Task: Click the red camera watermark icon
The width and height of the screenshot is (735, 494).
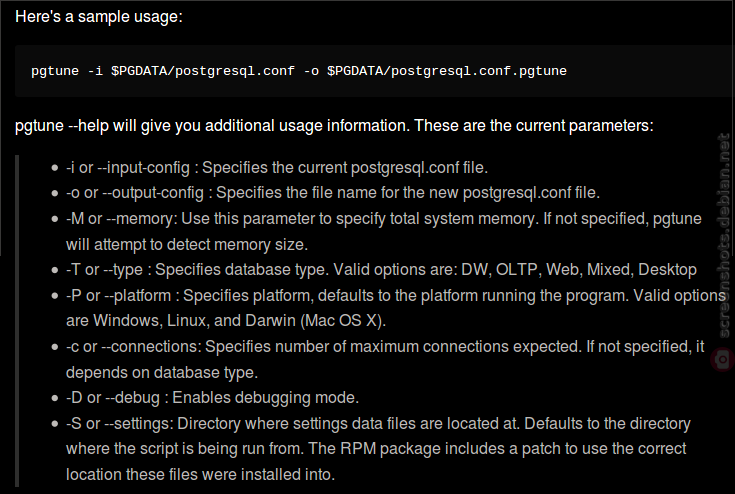Action: [722, 360]
